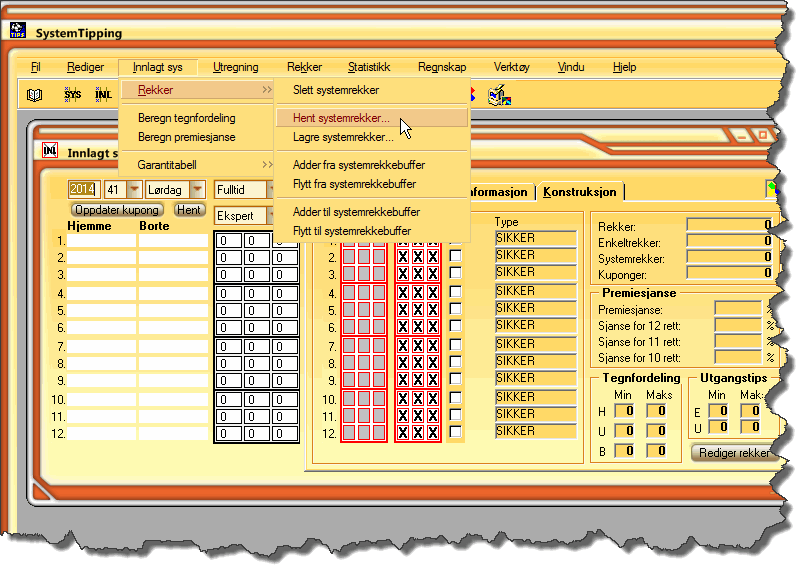
Task: Open the Ekspert dropdown
Action: tap(270, 216)
